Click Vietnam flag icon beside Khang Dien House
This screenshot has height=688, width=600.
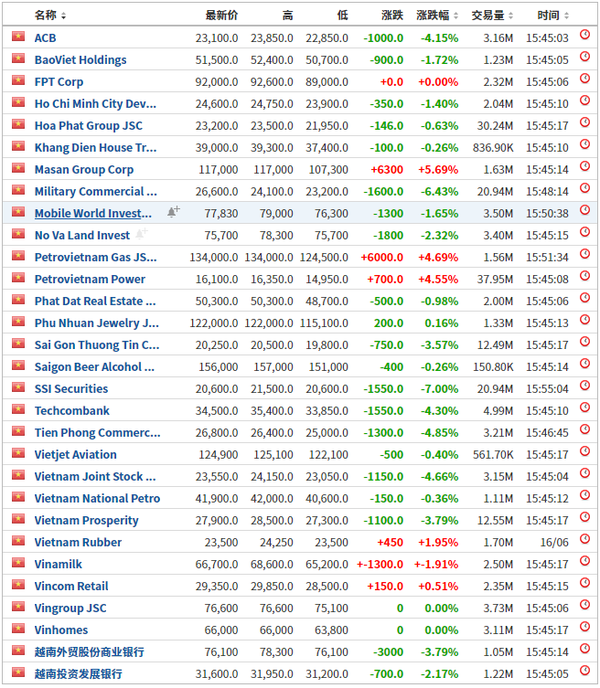tap(18, 146)
